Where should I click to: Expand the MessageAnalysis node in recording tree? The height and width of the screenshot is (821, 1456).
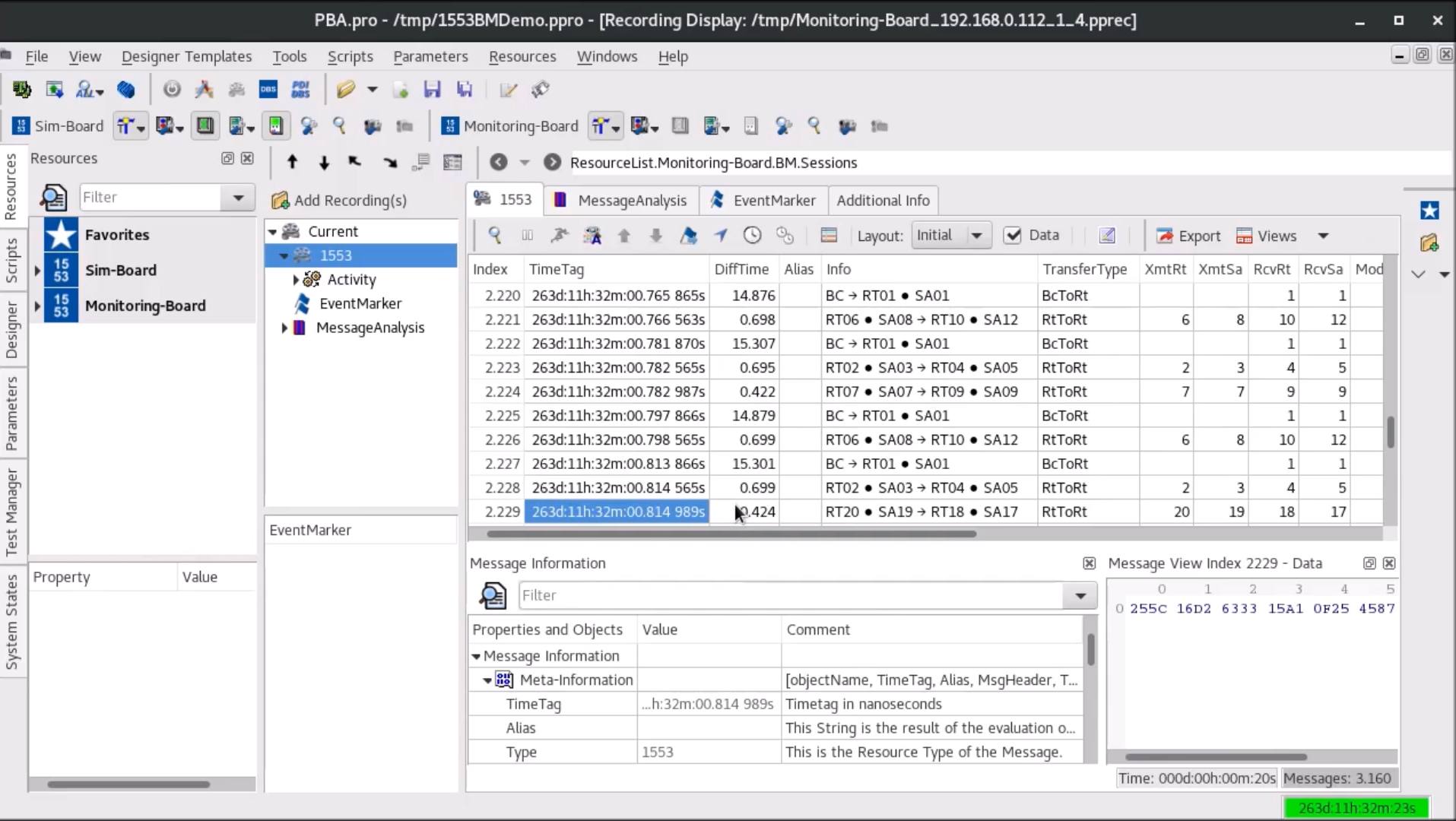pyautogui.click(x=284, y=328)
